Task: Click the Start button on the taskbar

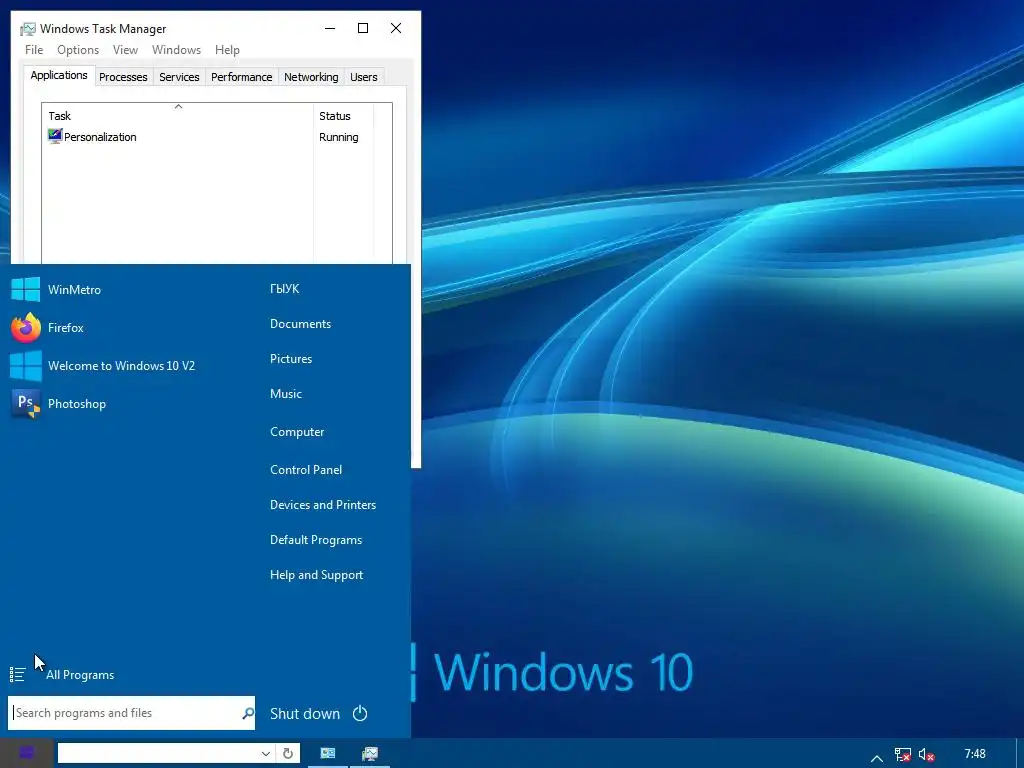Action: tap(27, 753)
